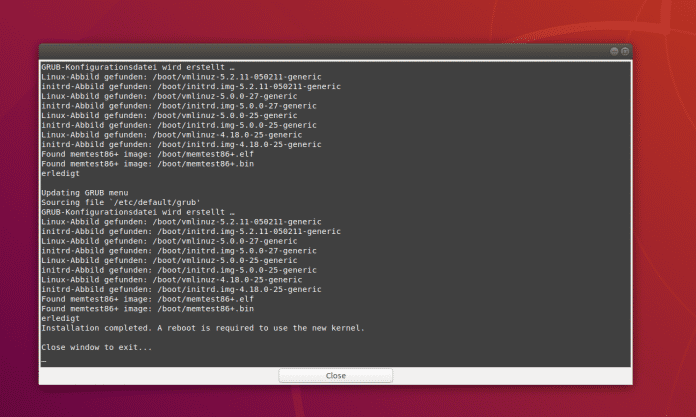Viewport: 696px width, 417px height.
Task: Click the 'Close window to exit...' text
Action: click(96, 347)
